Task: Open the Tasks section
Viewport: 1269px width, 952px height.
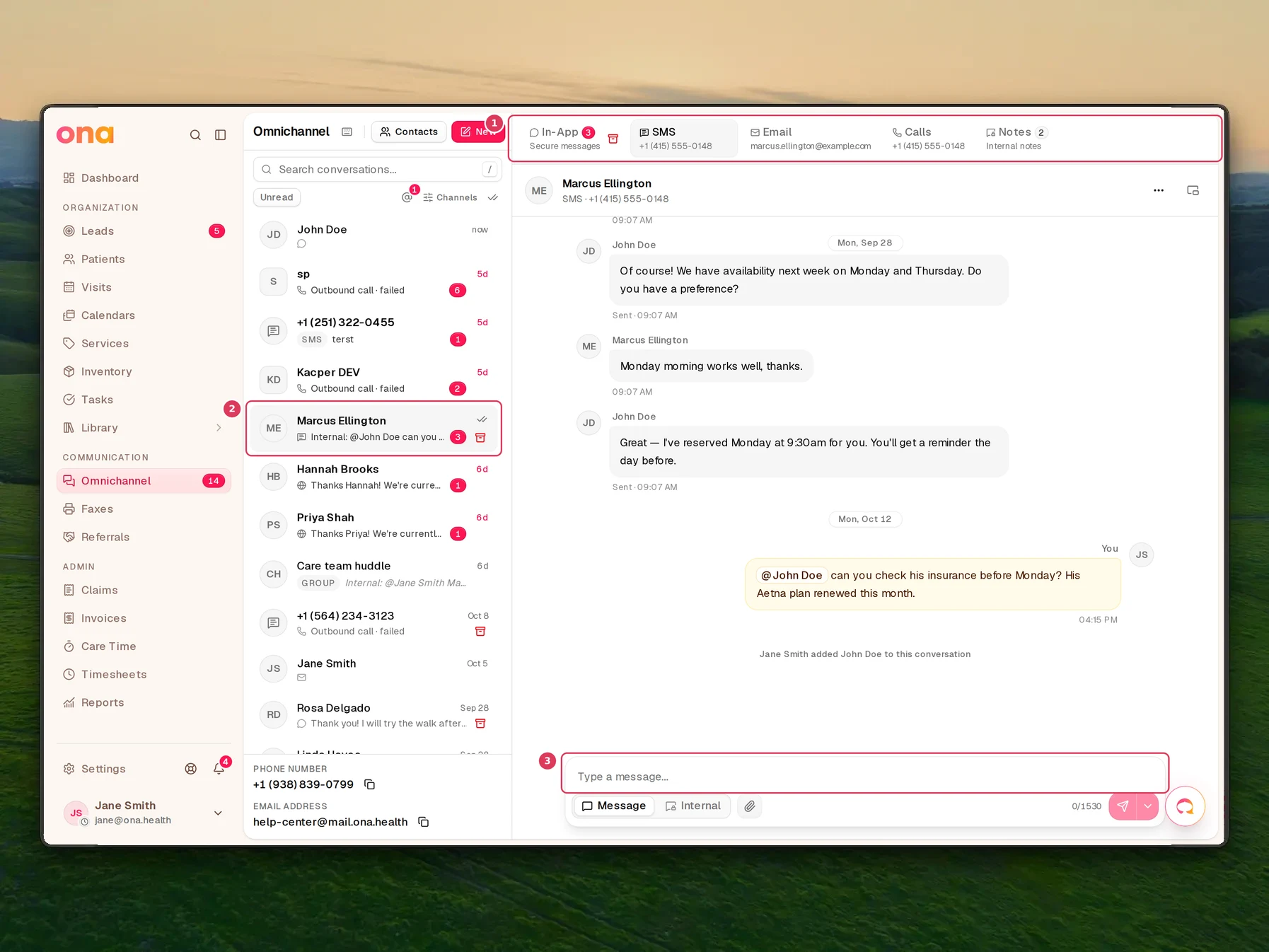Action: click(144, 400)
